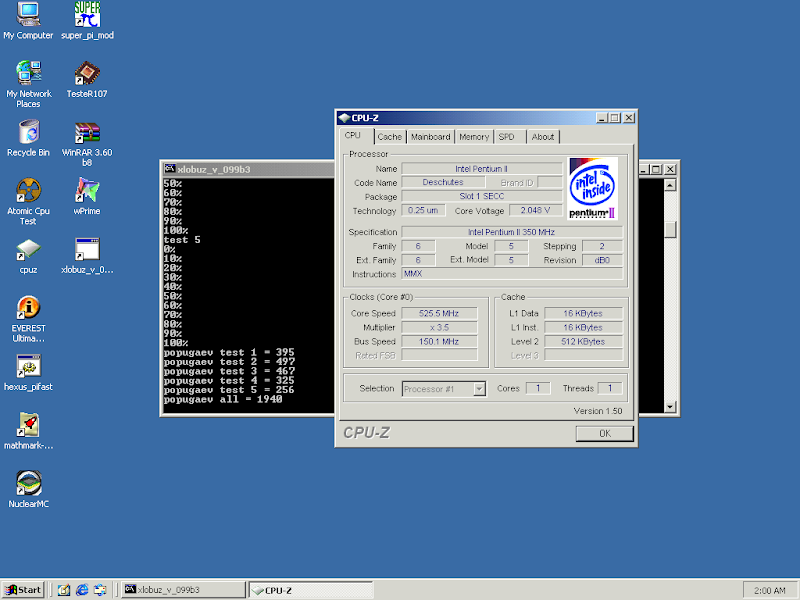Click the third quick launch icon

(x=100, y=590)
